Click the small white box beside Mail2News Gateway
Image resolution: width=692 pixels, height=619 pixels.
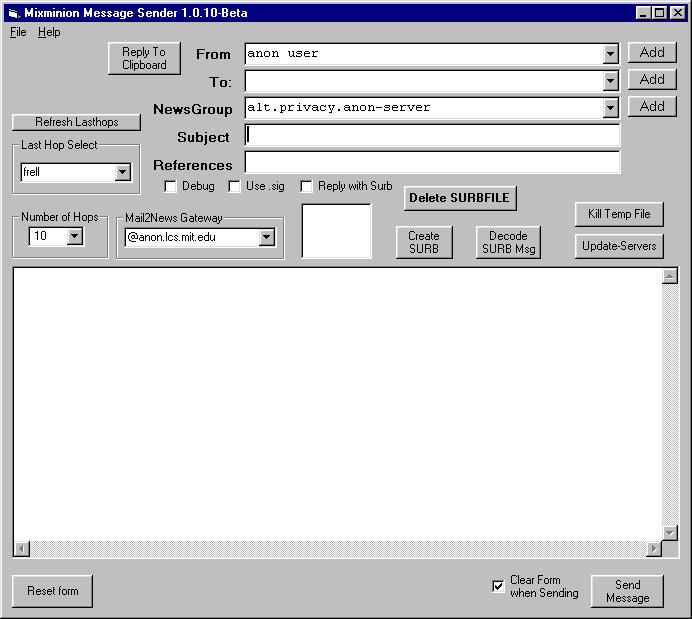point(337,231)
